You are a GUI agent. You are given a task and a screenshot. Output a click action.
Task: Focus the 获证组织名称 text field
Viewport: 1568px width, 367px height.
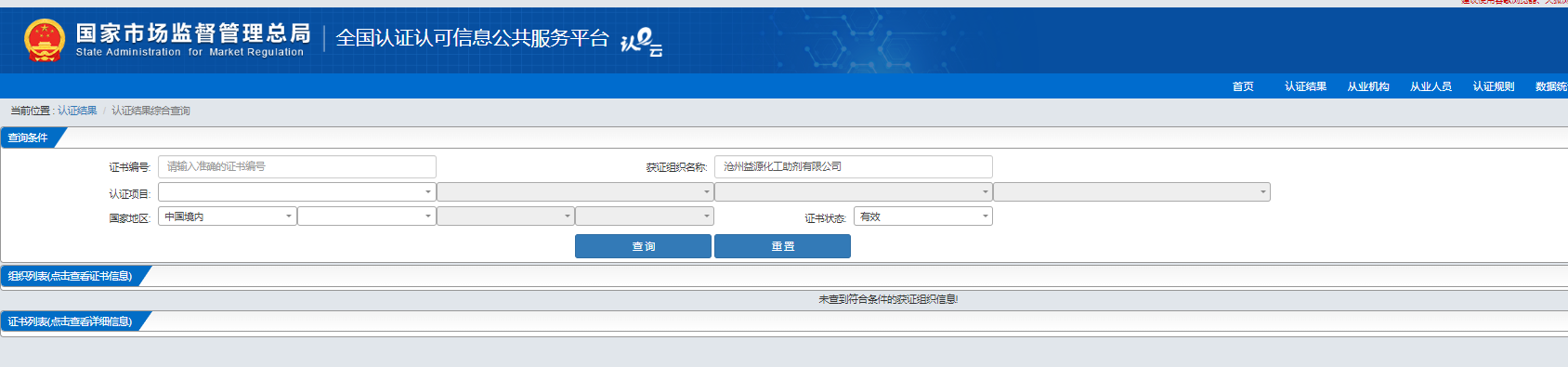click(x=854, y=166)
